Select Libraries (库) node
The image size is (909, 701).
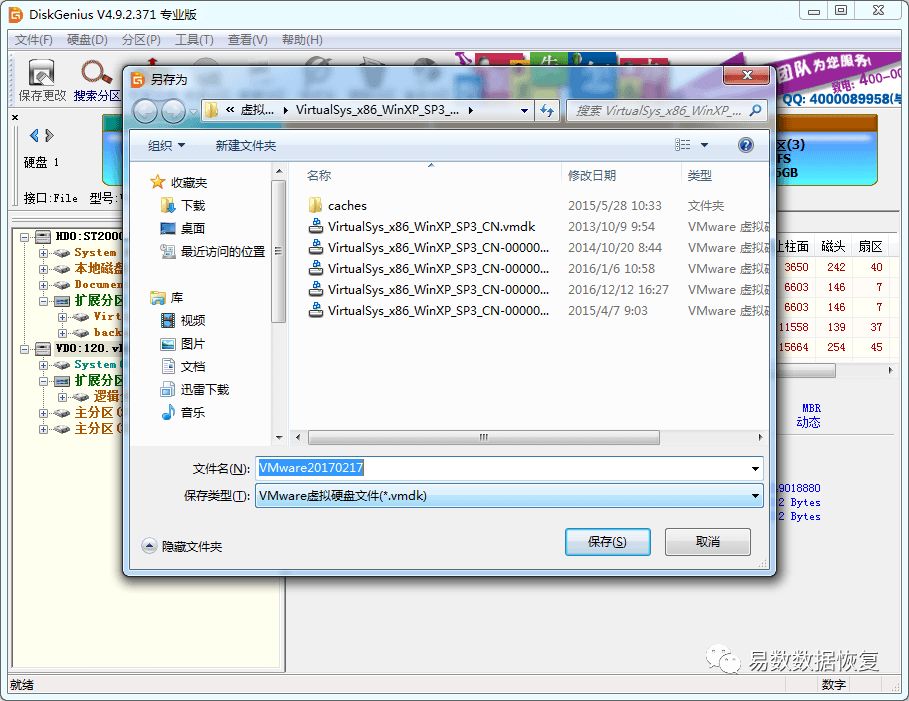tap(166, 298)
